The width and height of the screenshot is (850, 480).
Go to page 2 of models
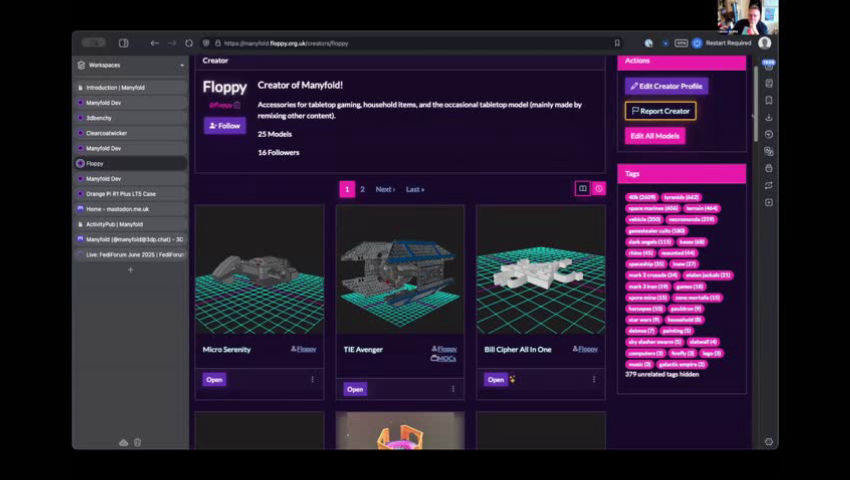point(362,189)
